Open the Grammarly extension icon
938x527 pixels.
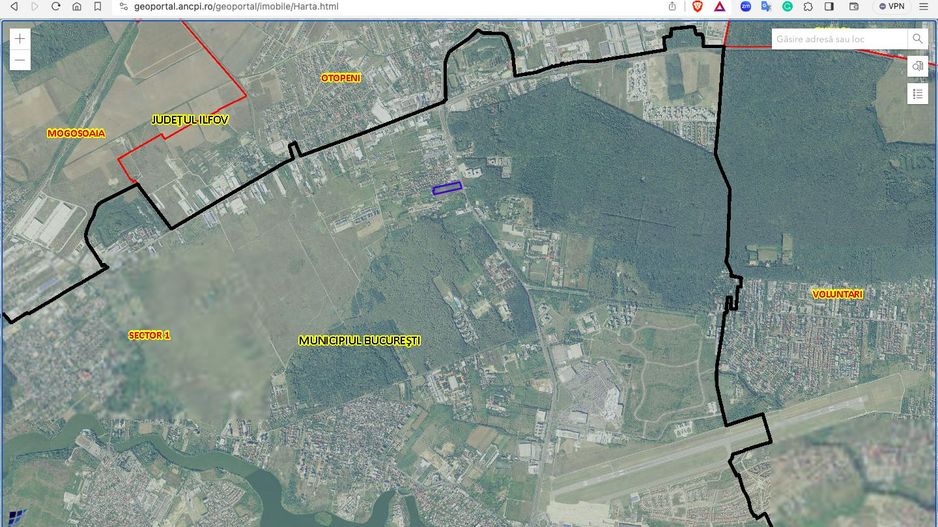pyautogui.click(x=787, y=7)
